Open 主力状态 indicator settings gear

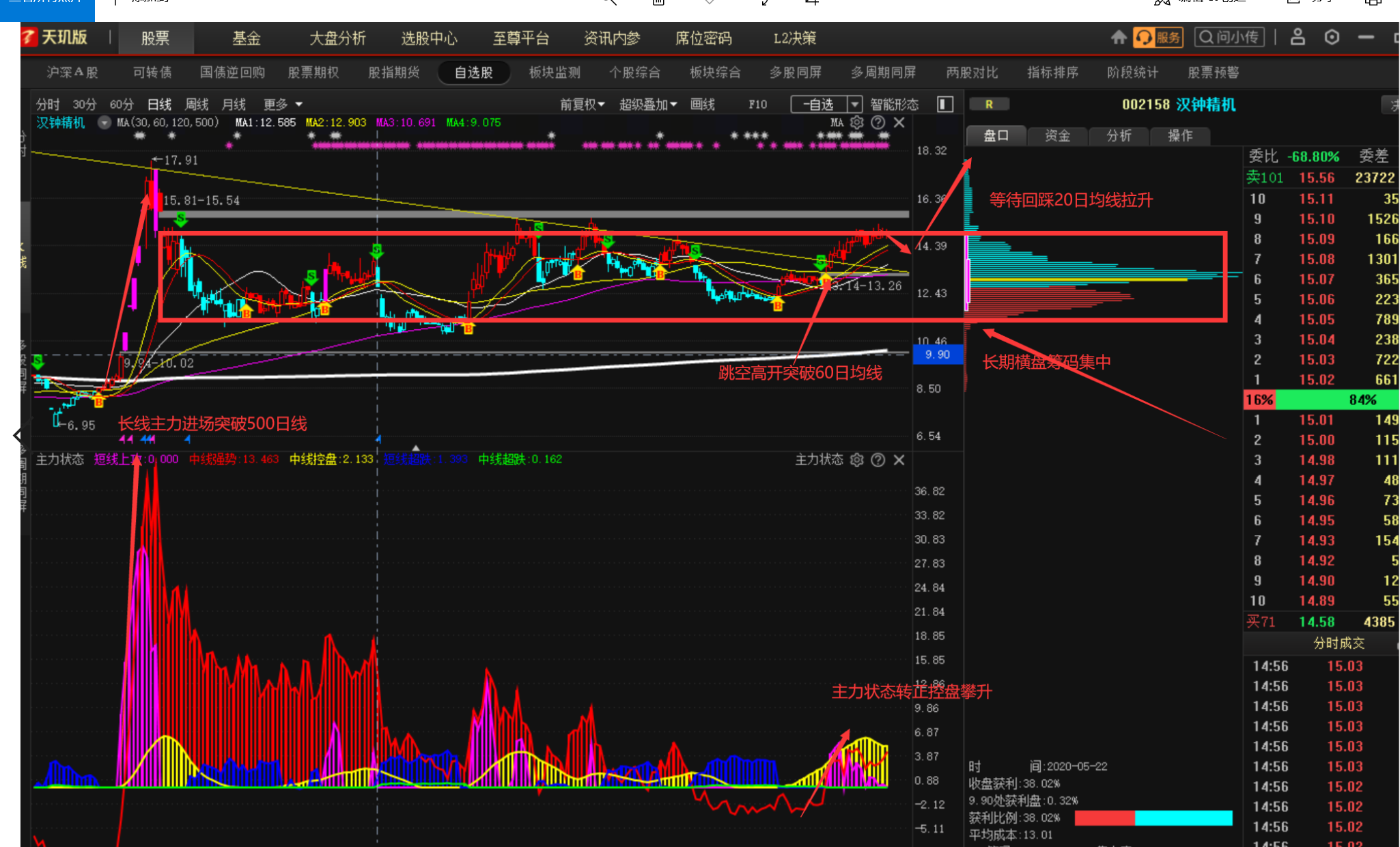click(857, 460)
